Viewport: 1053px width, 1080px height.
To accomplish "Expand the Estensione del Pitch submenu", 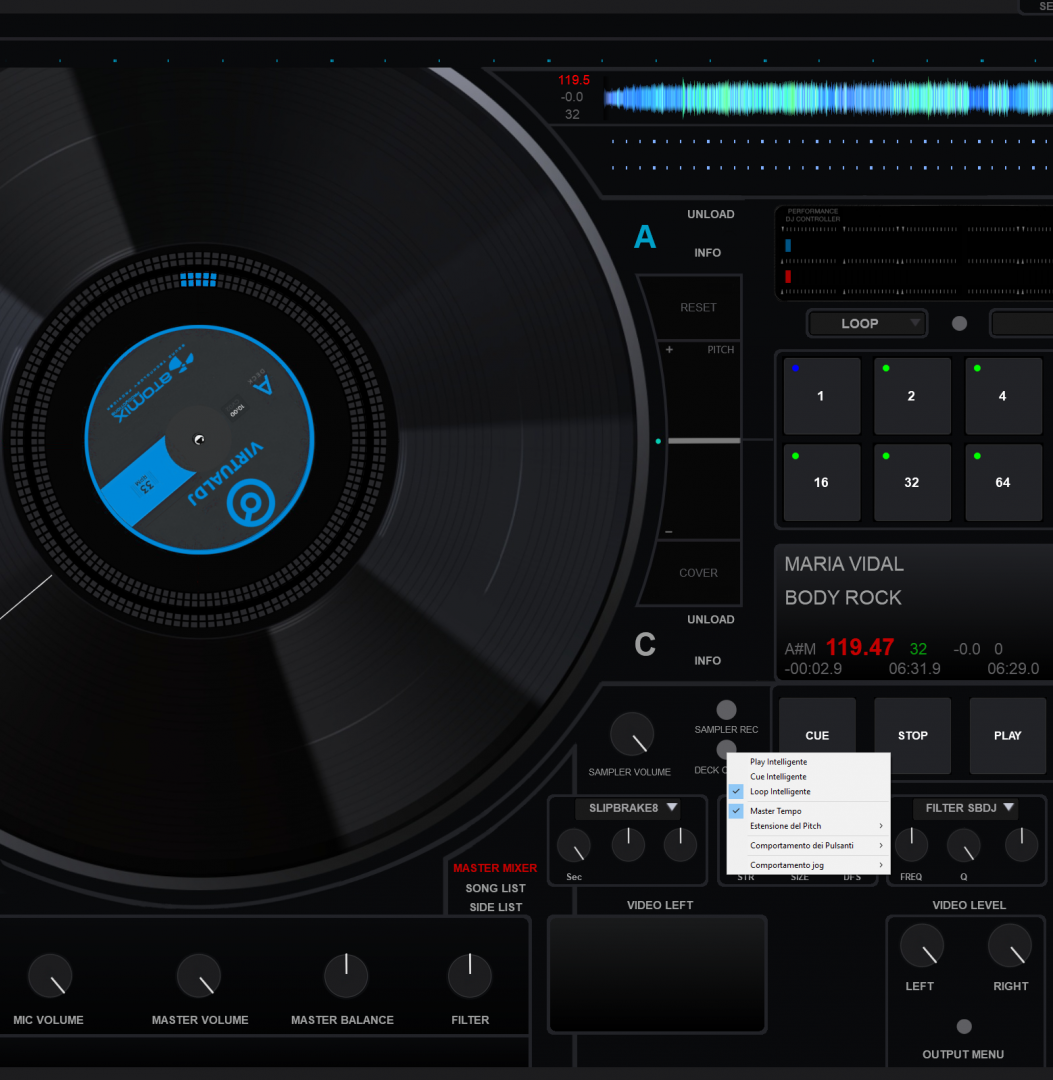I will pos(809,826).
